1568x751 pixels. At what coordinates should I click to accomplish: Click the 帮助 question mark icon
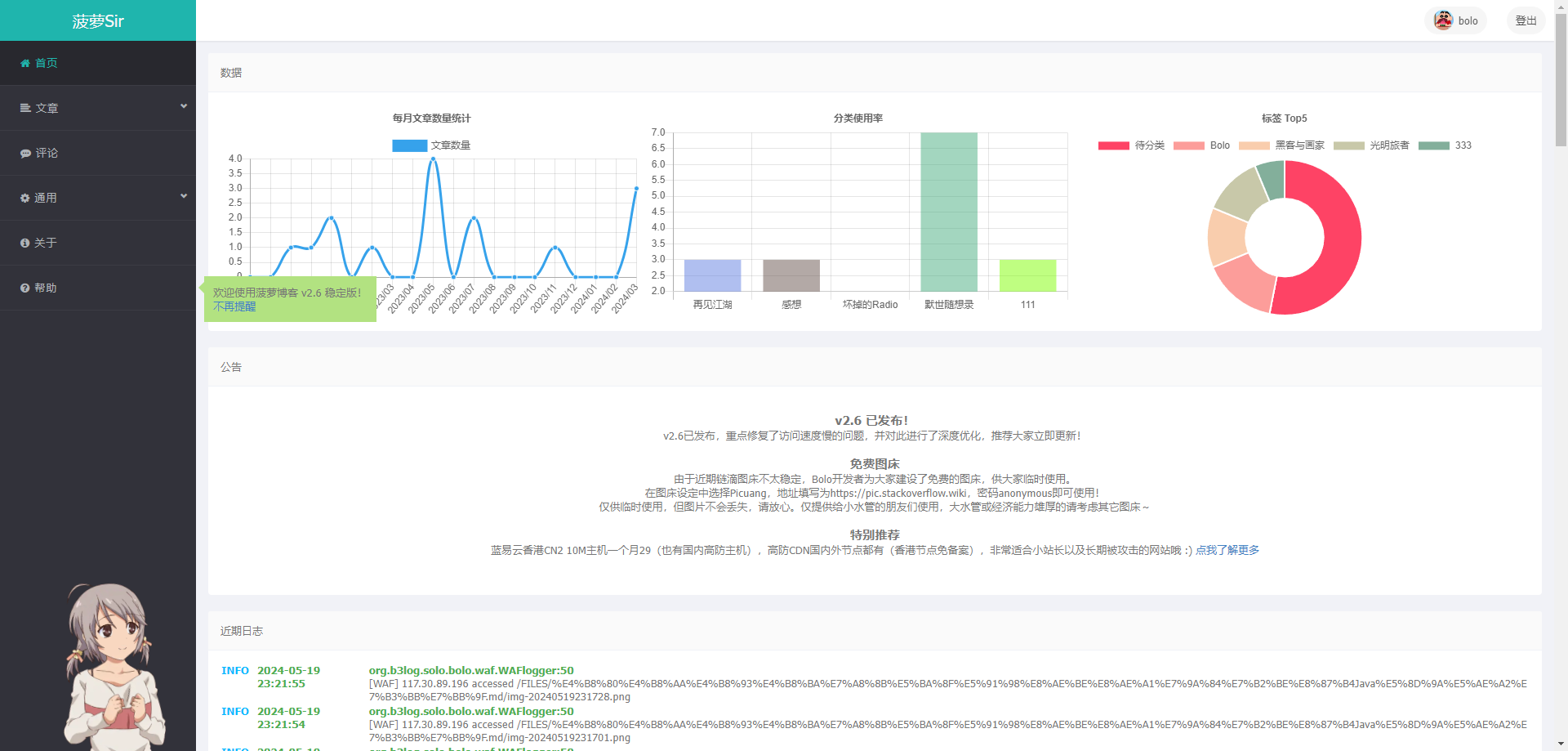[24, 288]
